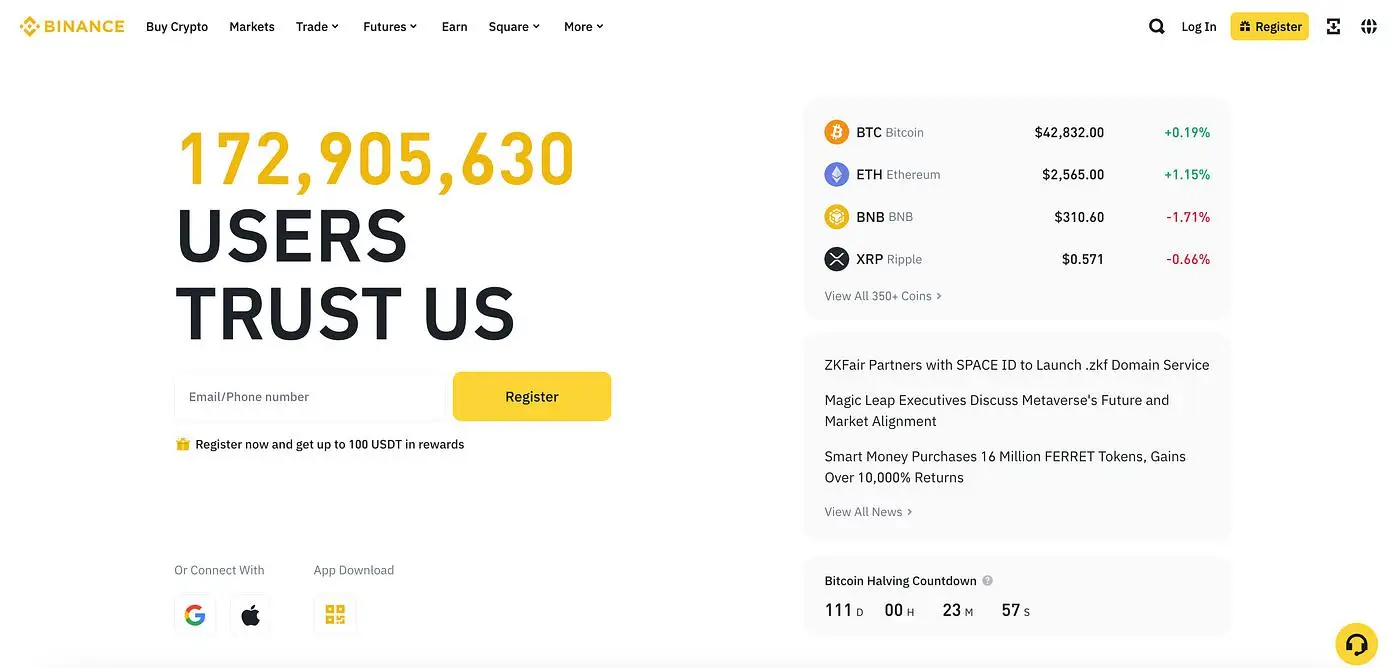Select the Bitcoin coin icon
The height and width of the screenshot is (668, 1400).
[x=836, y=132]
